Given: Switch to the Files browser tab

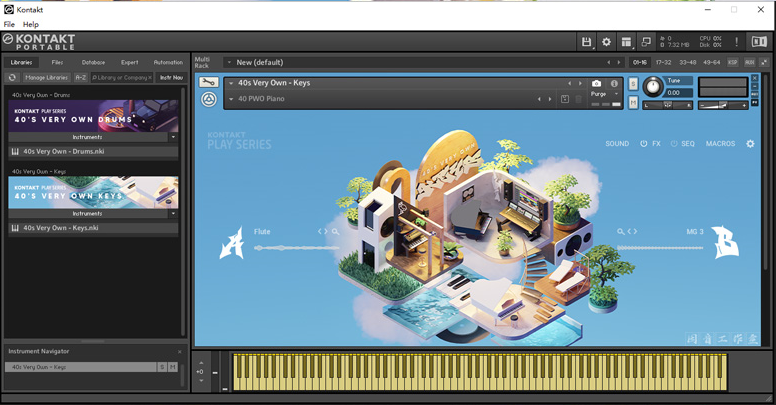Looking at the screenshot, I should 57,62.
